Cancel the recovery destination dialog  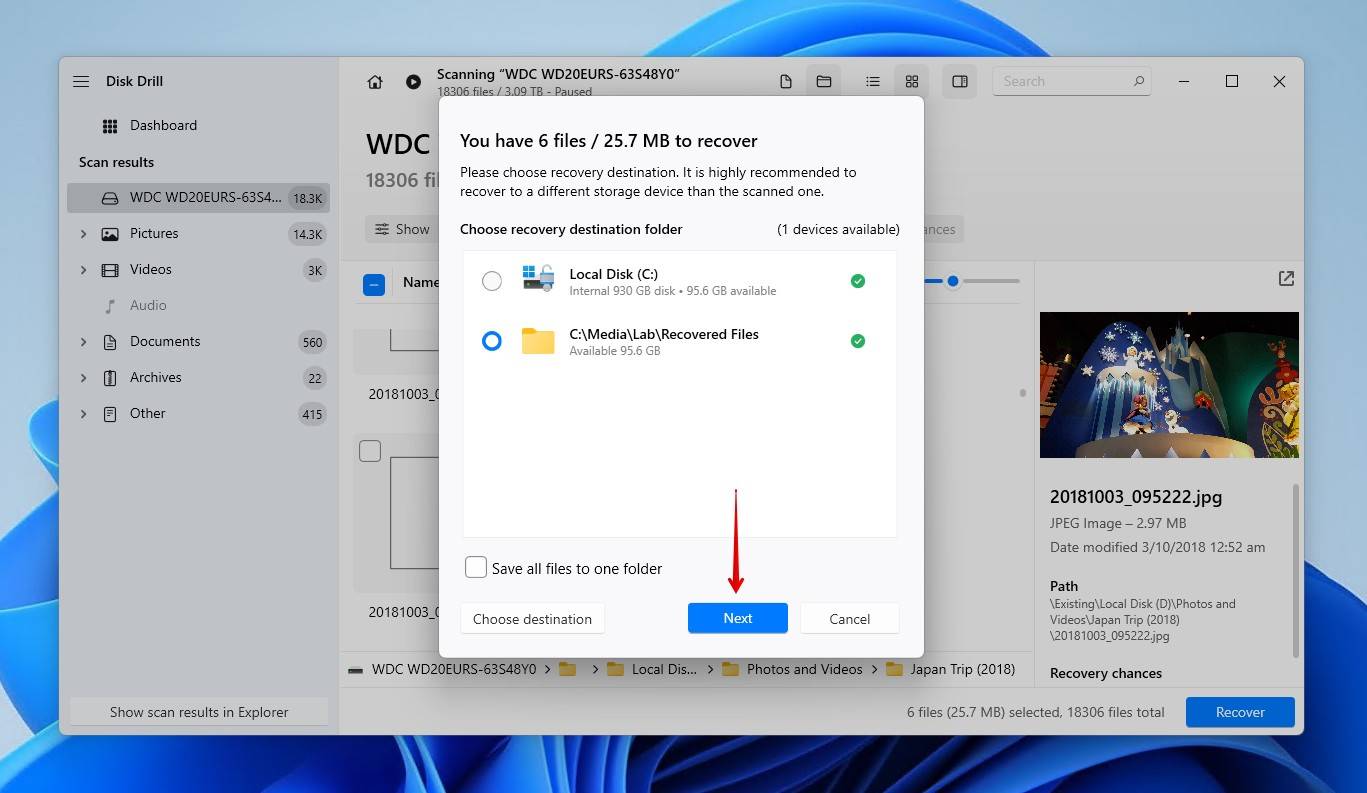[x=850, y=619]
